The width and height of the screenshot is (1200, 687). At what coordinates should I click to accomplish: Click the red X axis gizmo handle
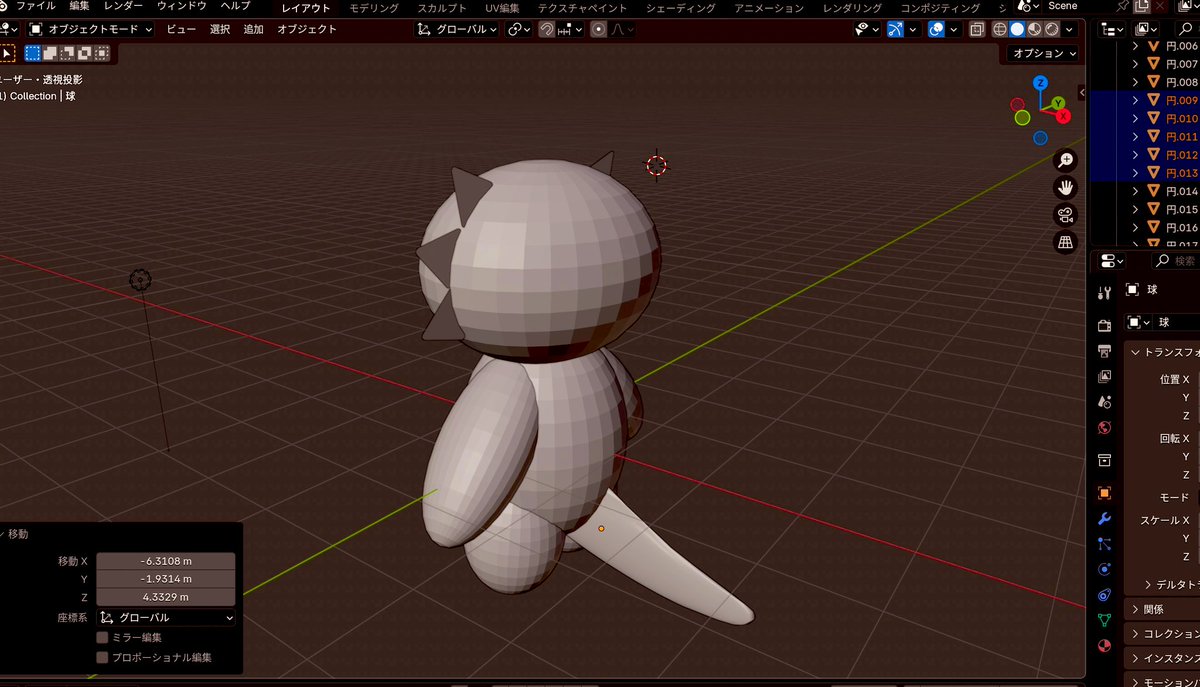1063,116
